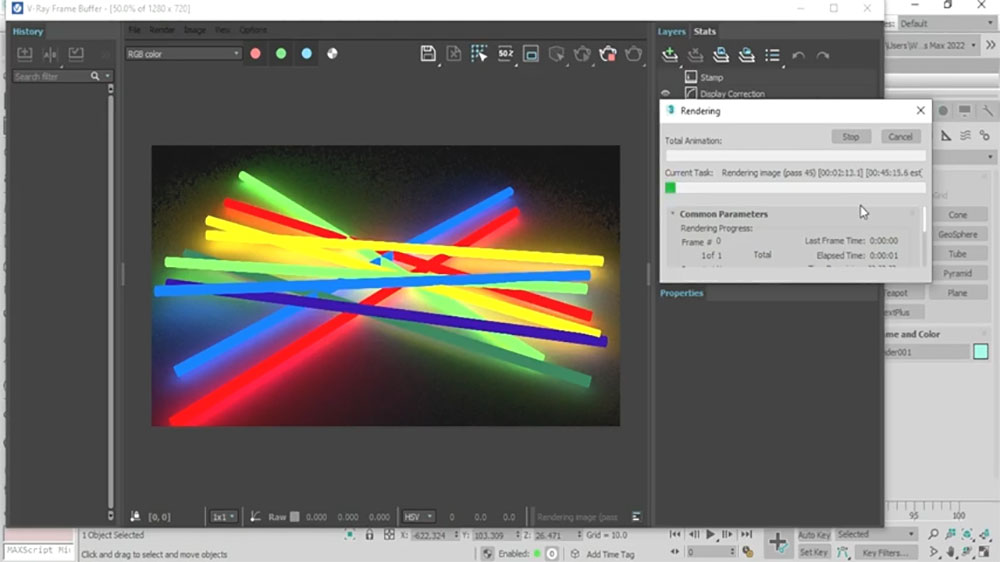This screenshot has height=562, width=1000.
Task: Select the Stamp layer
Action: (711, 77)
